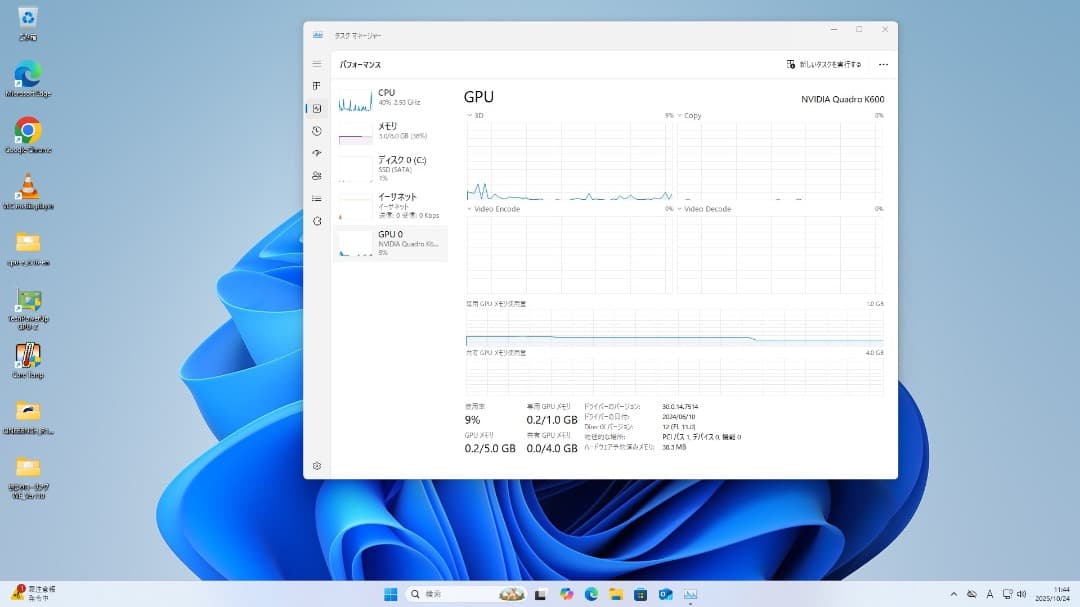Viewport: 1080px width, 607px height.
Task: Open the Processes view in the sidebar
Action: (x=316, y=85)
